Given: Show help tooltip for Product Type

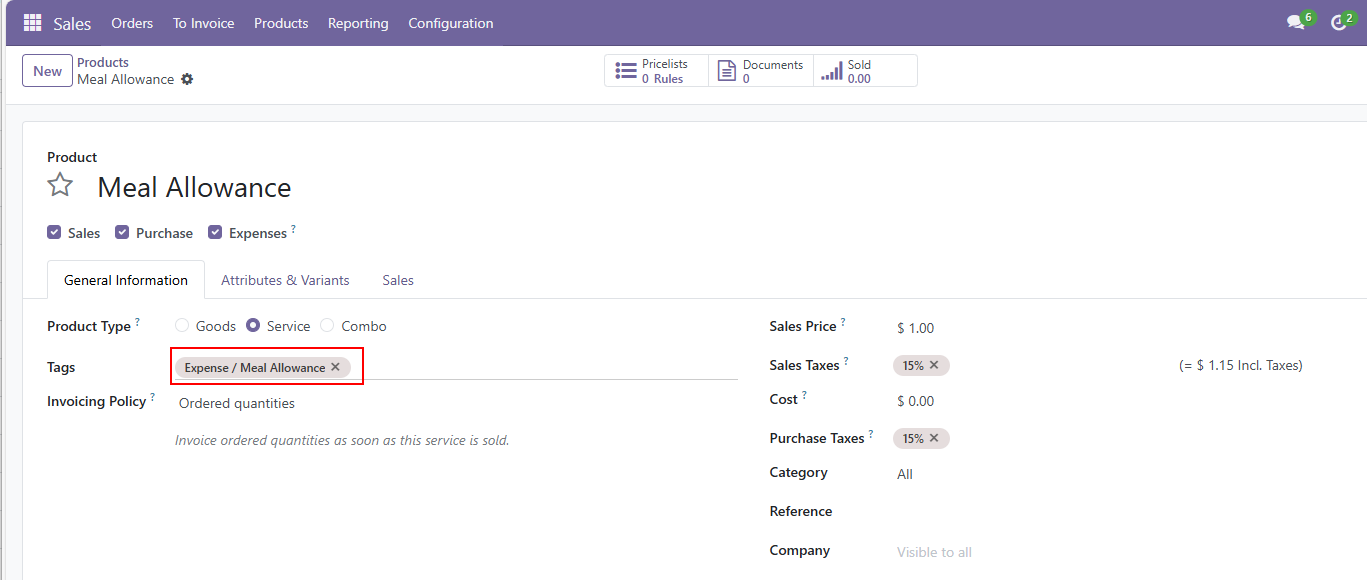Looking at the screenshot, I should [x=137, y=322].
